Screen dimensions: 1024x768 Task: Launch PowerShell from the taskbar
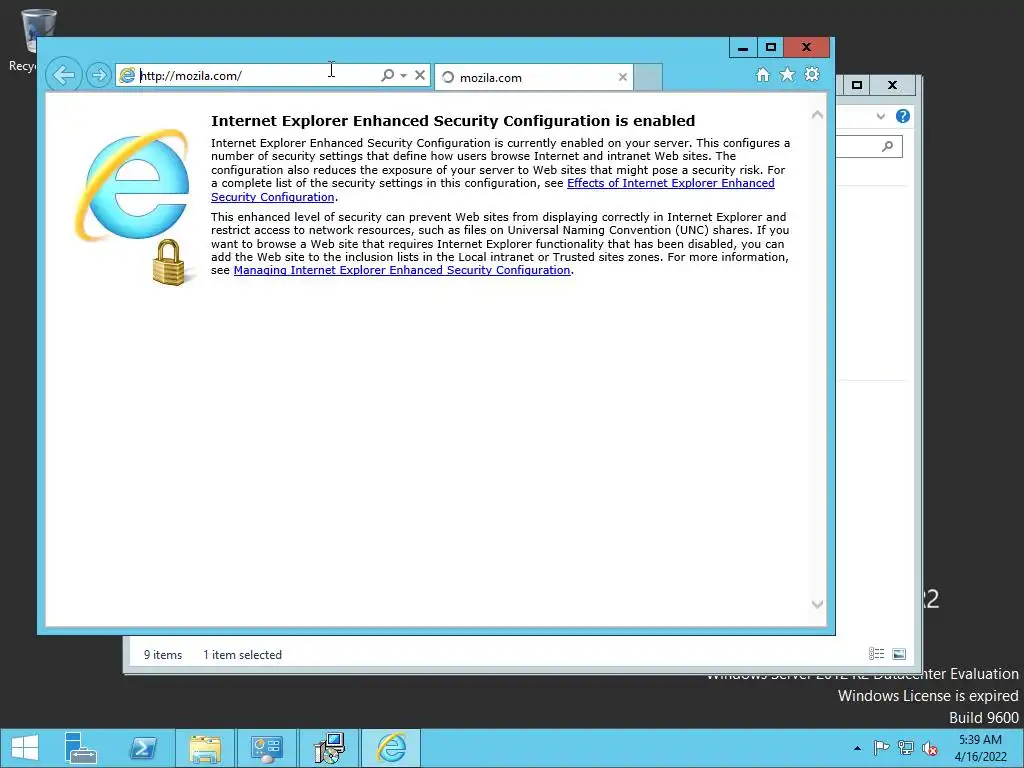pyautogui.click(x=143, y=748)
